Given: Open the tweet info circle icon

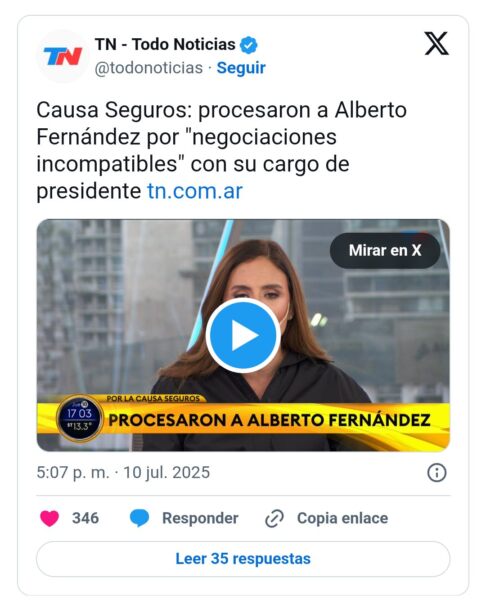Looking at the screenshot, I should [437, 473].
